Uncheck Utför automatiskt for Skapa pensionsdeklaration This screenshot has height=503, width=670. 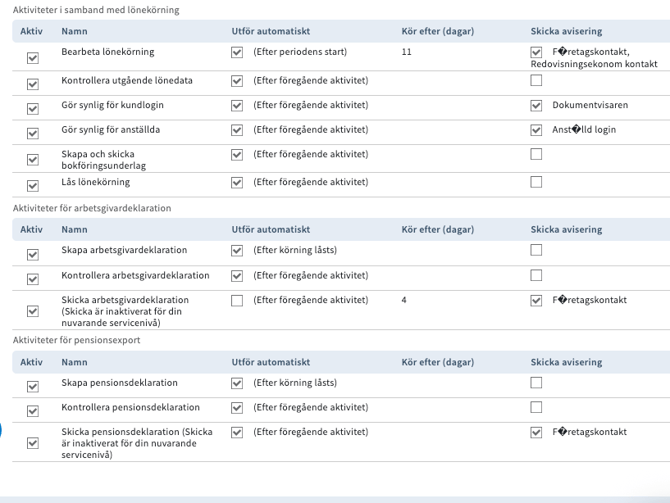coord(237,383)
